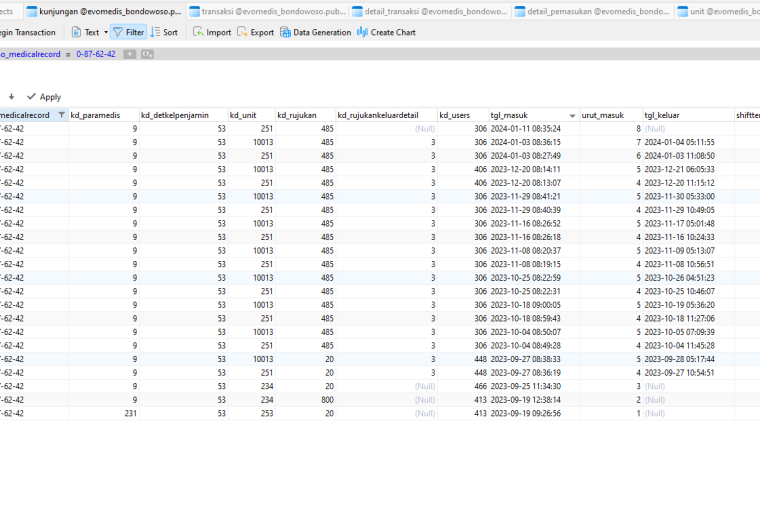Image resolution: width=760 pixels, height=520 pixels.
Task: Open the detail_transaksi tab
Action: coord(430,11)
